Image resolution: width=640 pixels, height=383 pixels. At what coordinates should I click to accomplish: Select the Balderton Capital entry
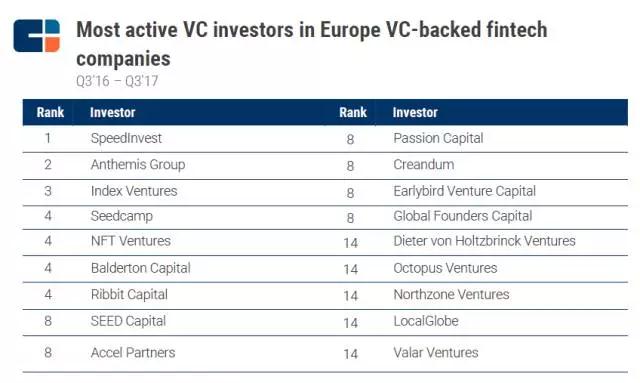(140, 268)
